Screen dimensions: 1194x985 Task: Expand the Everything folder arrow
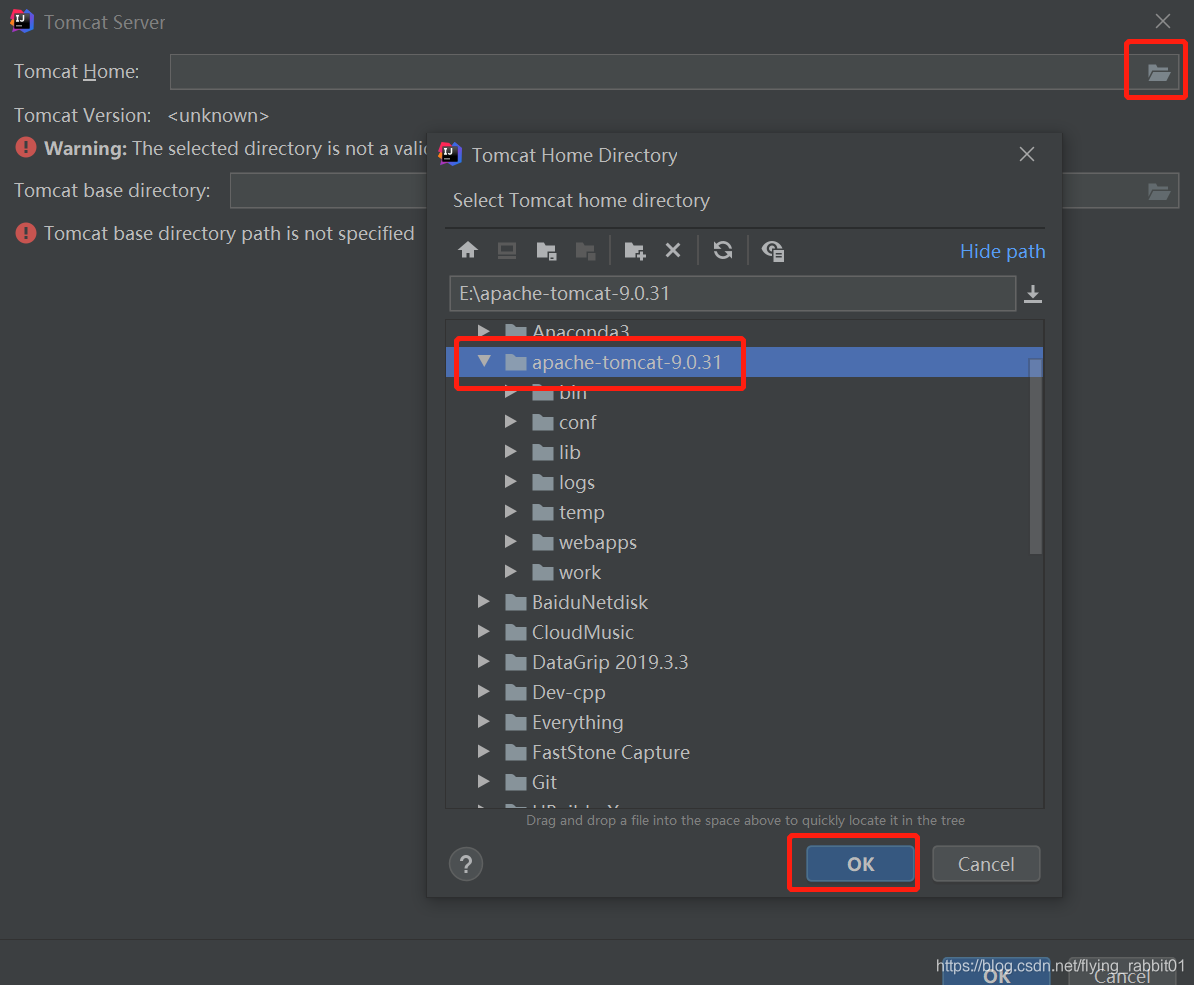click(x=484, y=721)
